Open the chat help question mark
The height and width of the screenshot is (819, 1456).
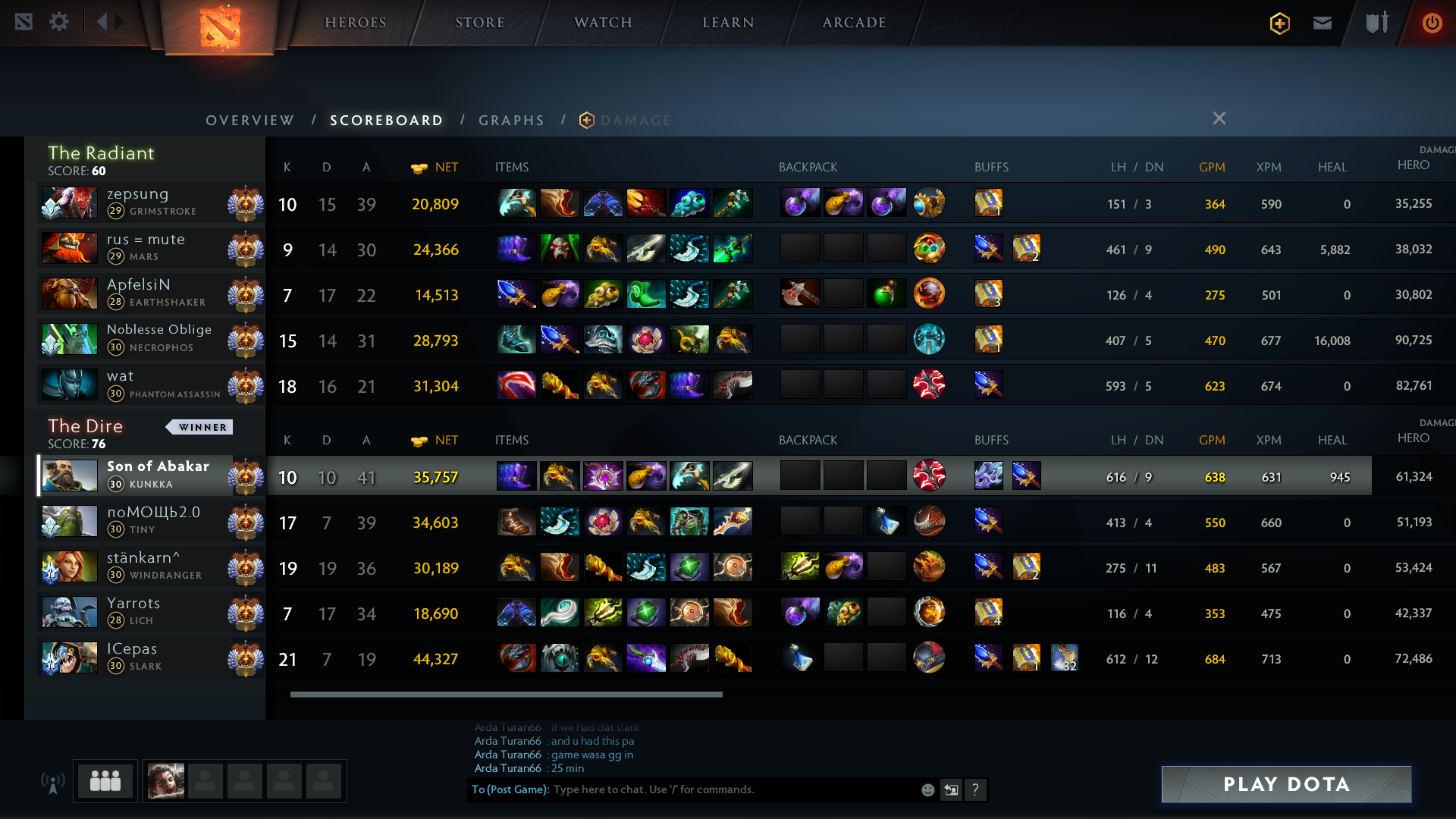pyautogui.click(x=975, y=789)
